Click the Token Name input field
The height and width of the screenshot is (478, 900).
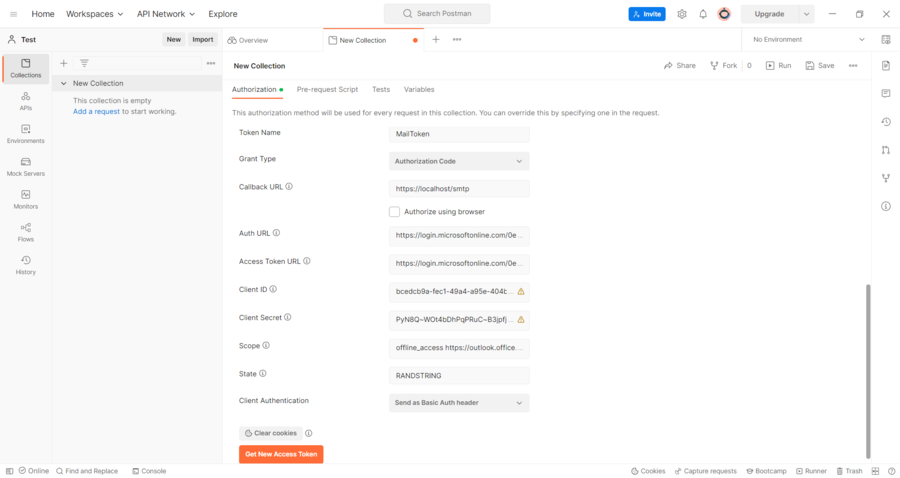(459, 134)
